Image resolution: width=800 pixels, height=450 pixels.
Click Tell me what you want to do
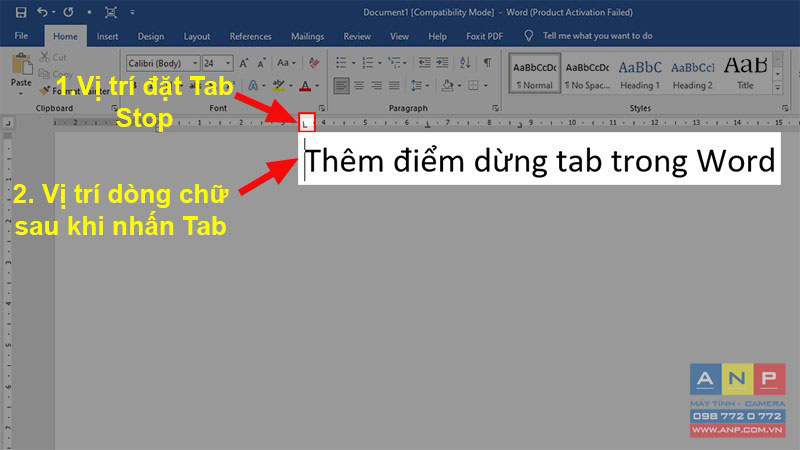tap(597, 36)
